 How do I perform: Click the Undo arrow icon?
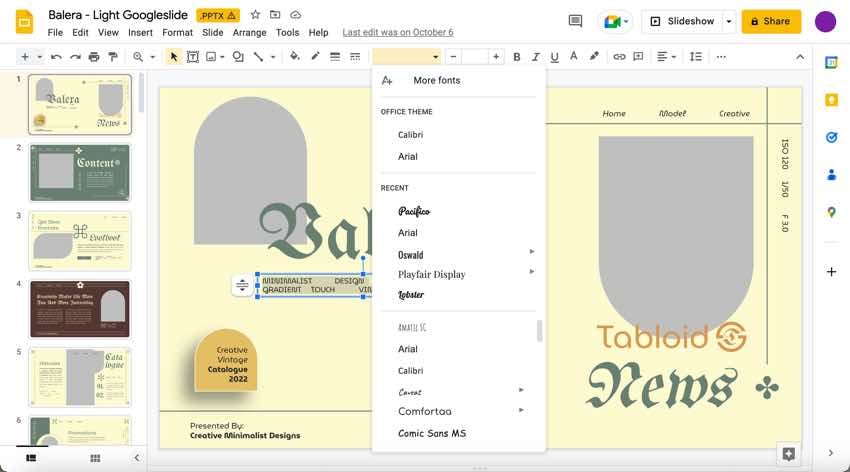[57, 57]
